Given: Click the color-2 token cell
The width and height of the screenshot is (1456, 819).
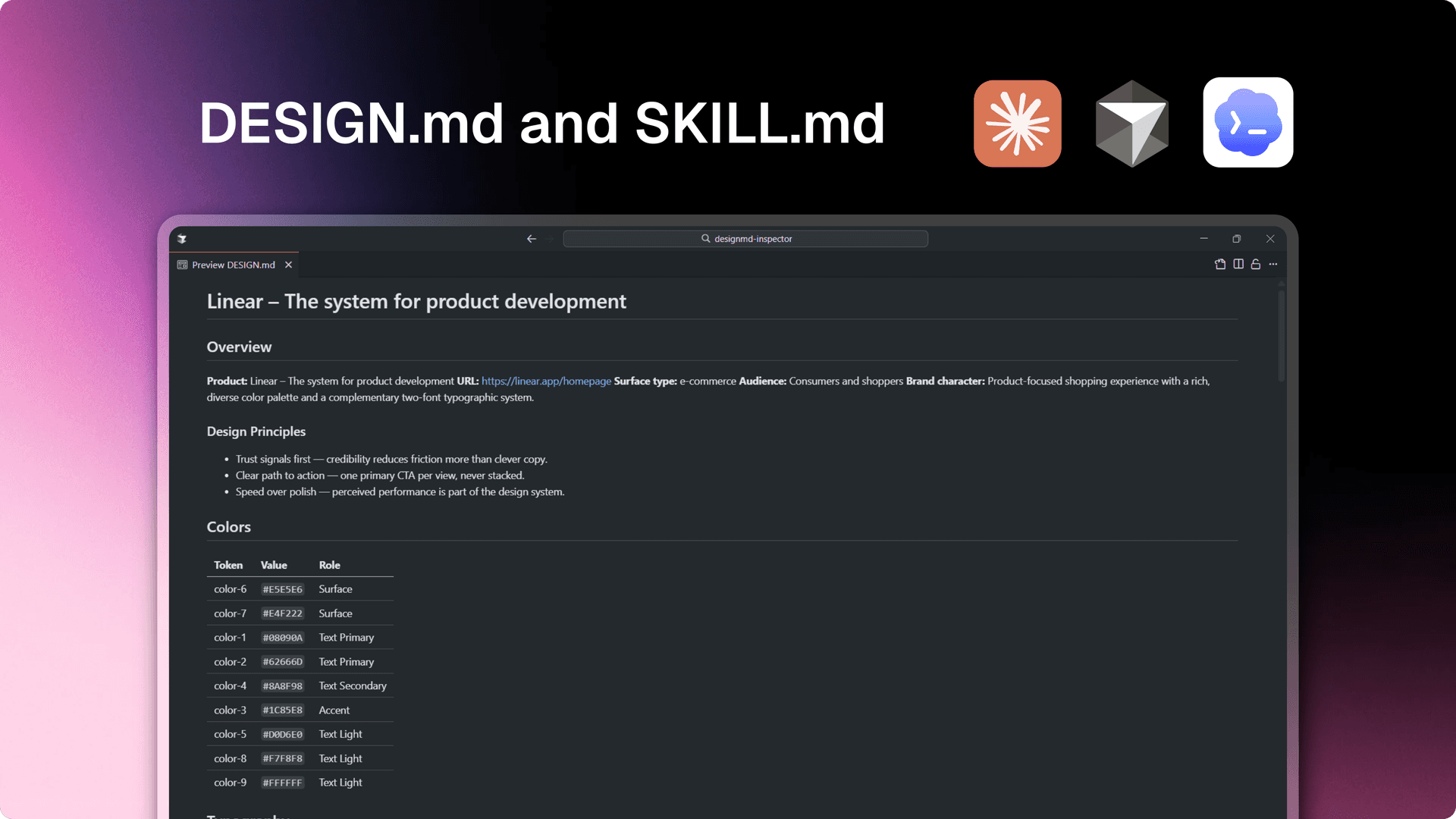Looking at the screenshot, I should 230,662.
